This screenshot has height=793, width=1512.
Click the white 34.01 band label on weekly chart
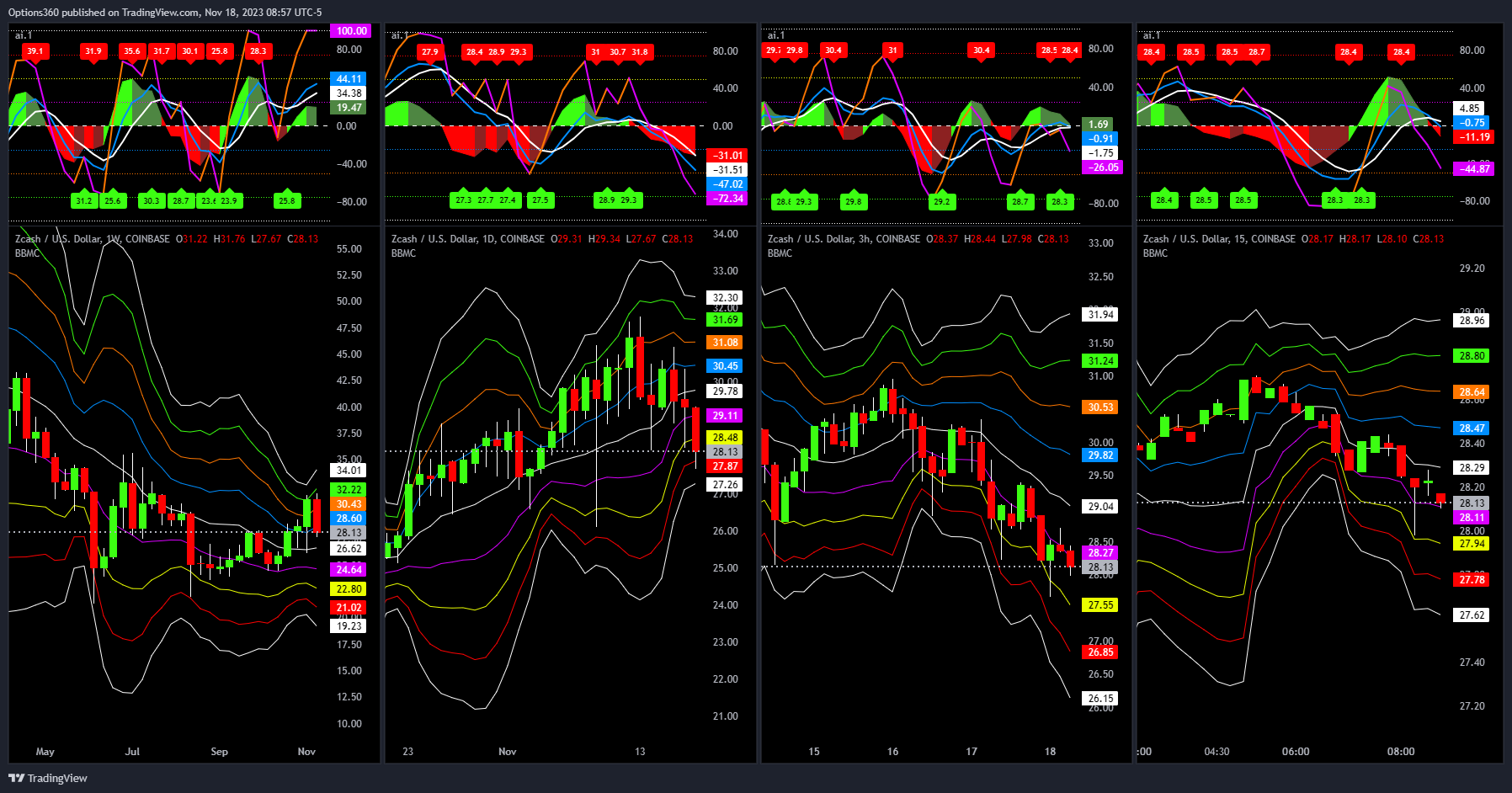click(x=349, y=471)
